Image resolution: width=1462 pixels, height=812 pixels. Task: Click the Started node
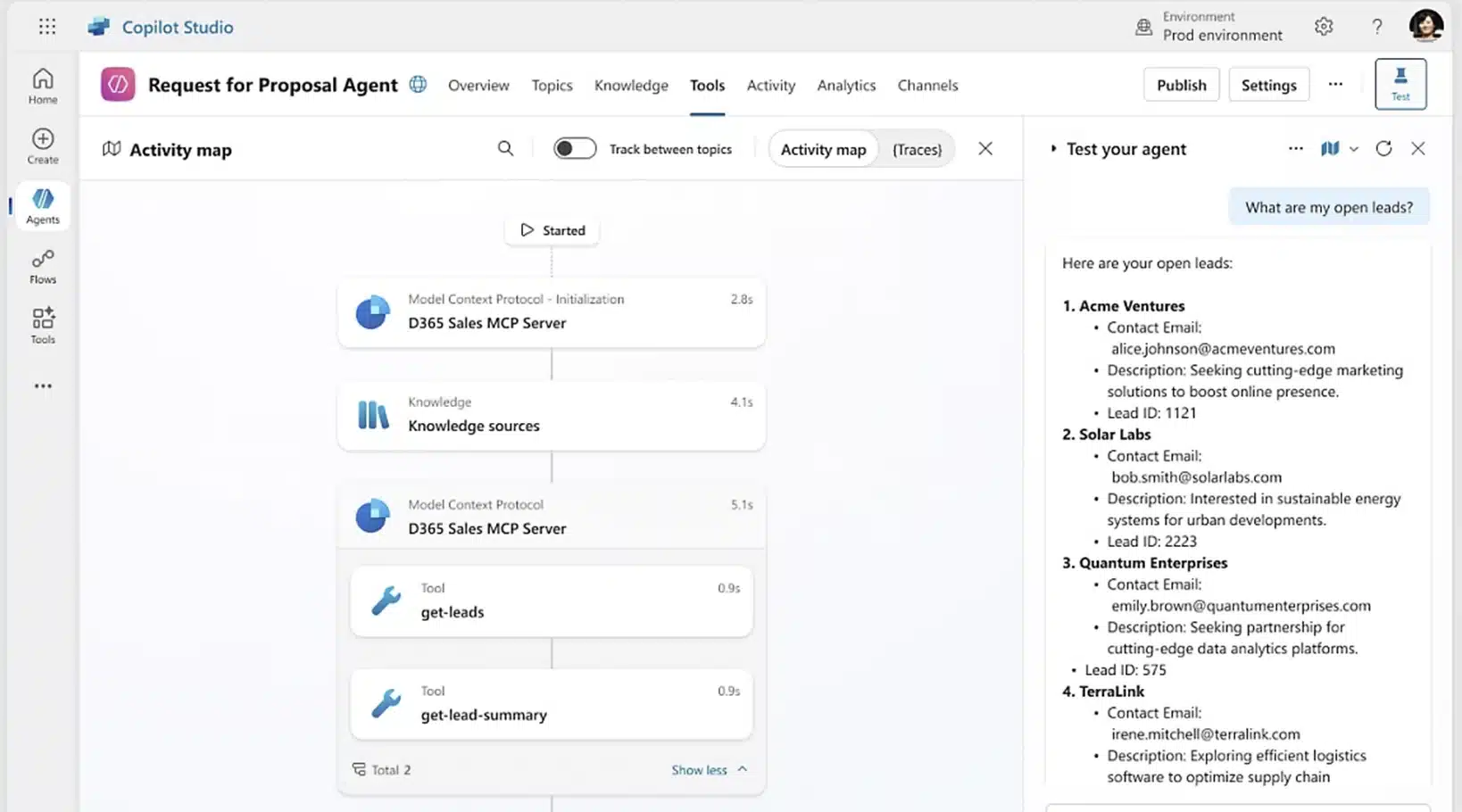(552, 230)
